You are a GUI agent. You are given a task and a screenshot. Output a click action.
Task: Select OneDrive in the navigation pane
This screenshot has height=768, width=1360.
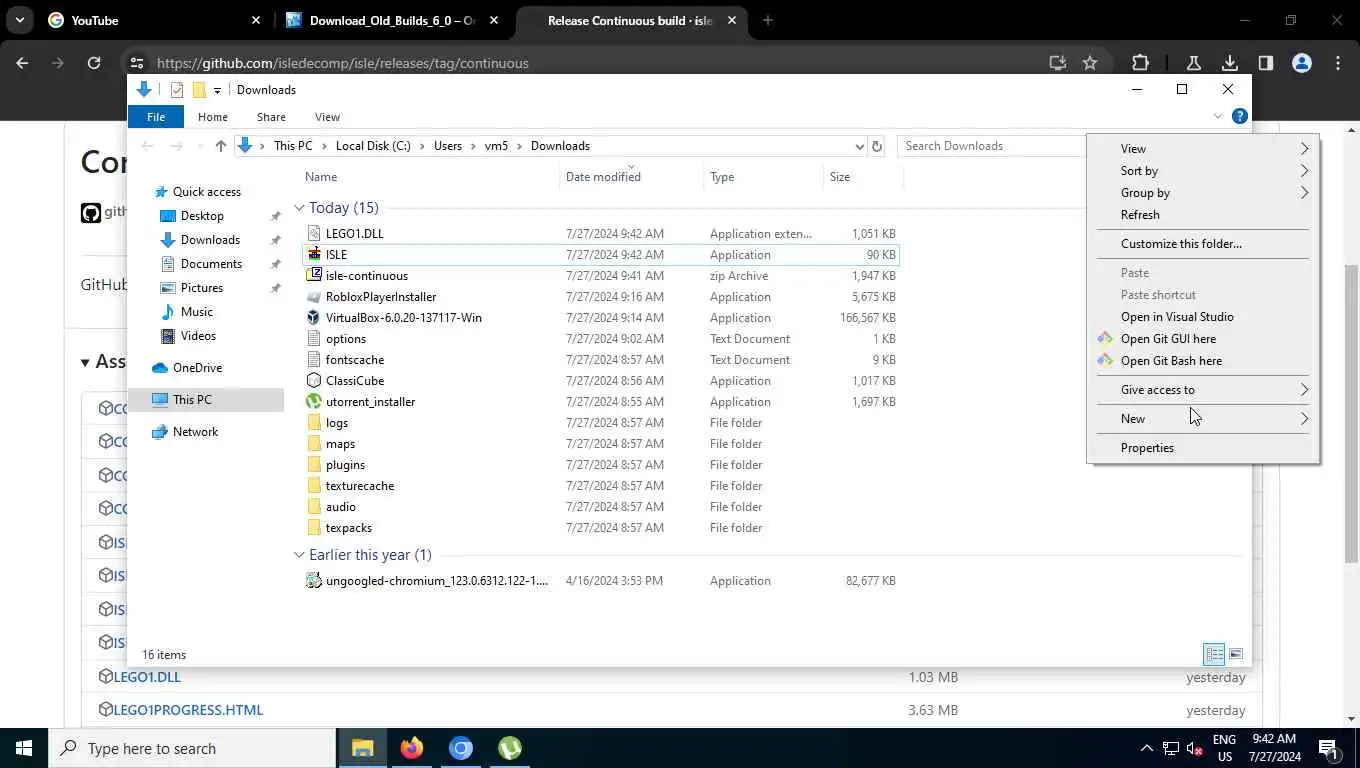pyautogui.click(x=197, y=368)
